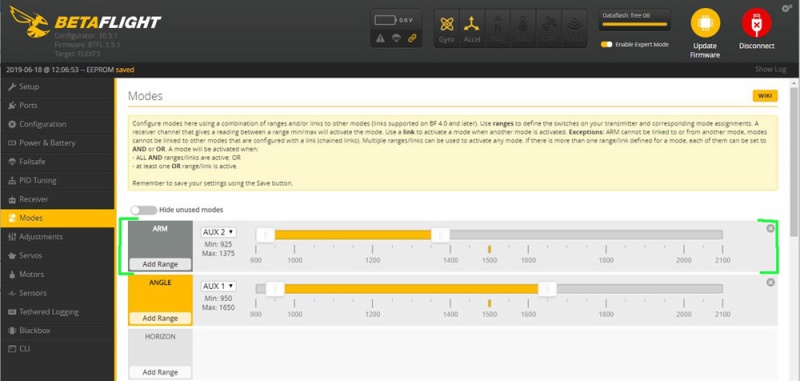This screenshot has height=381, width=800.
Task: Click the Baro sensor icon
Action: pos(523,28)
